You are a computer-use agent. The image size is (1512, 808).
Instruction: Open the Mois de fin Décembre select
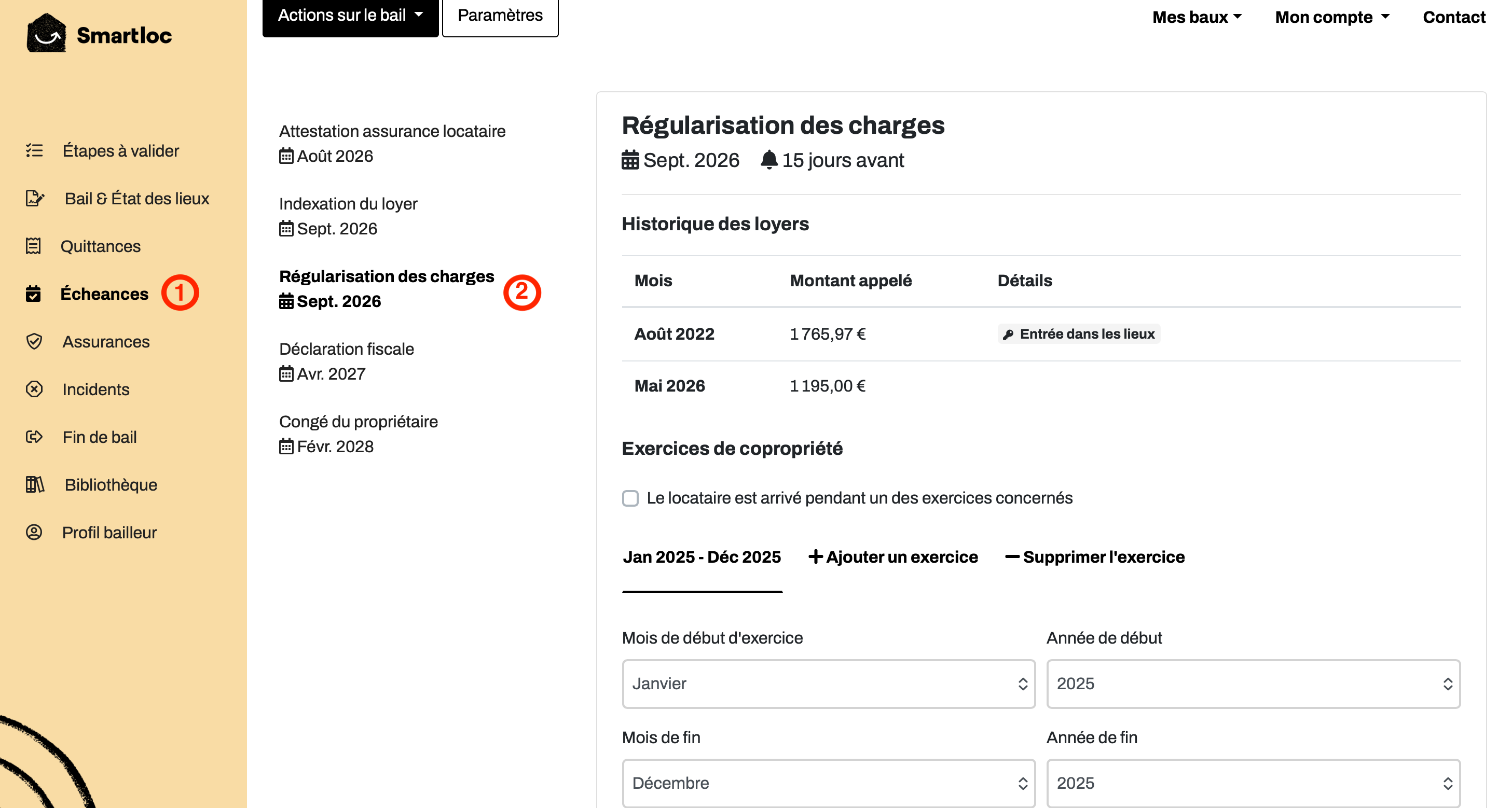pos(828,783)
